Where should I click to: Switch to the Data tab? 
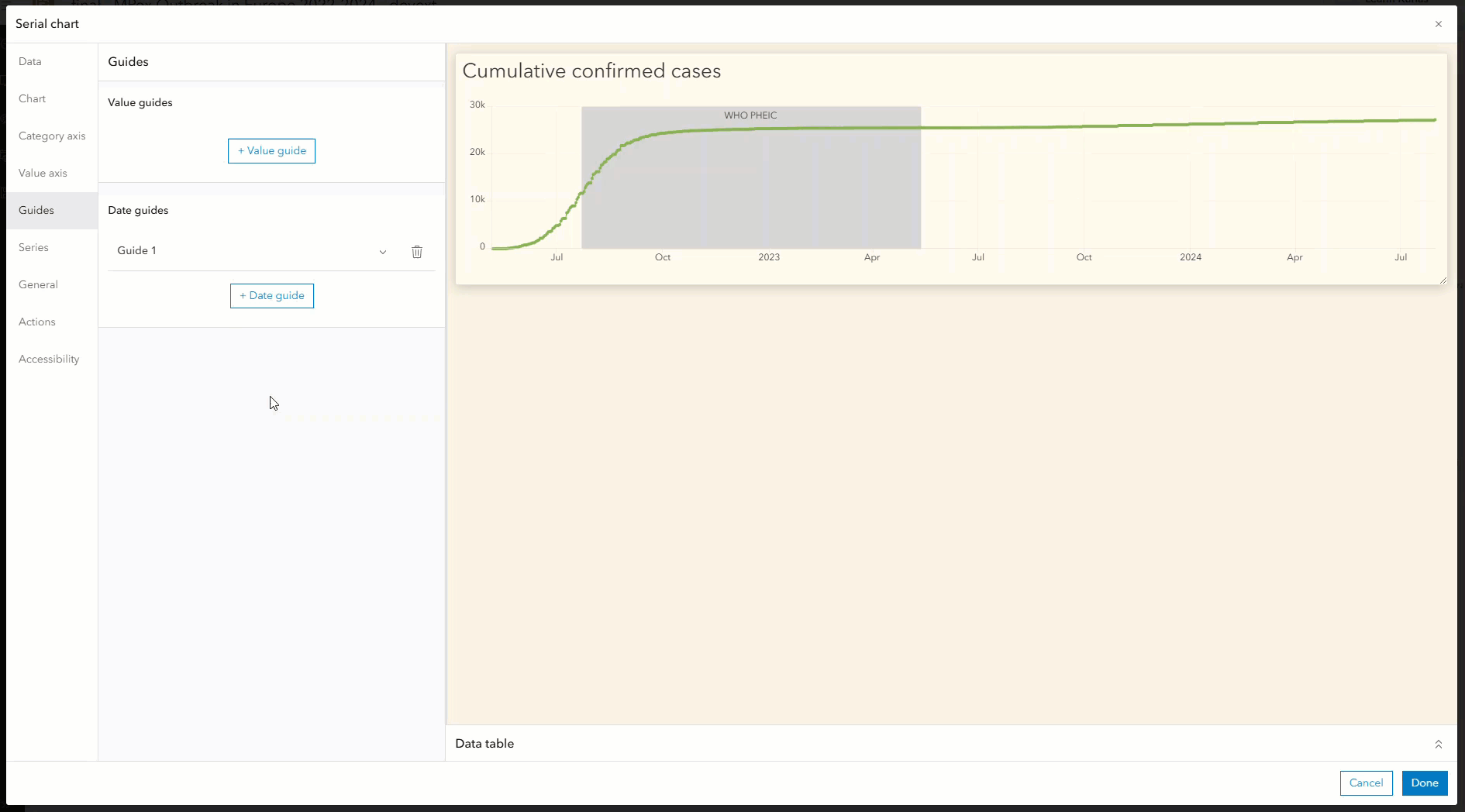[x=29, y=61]
